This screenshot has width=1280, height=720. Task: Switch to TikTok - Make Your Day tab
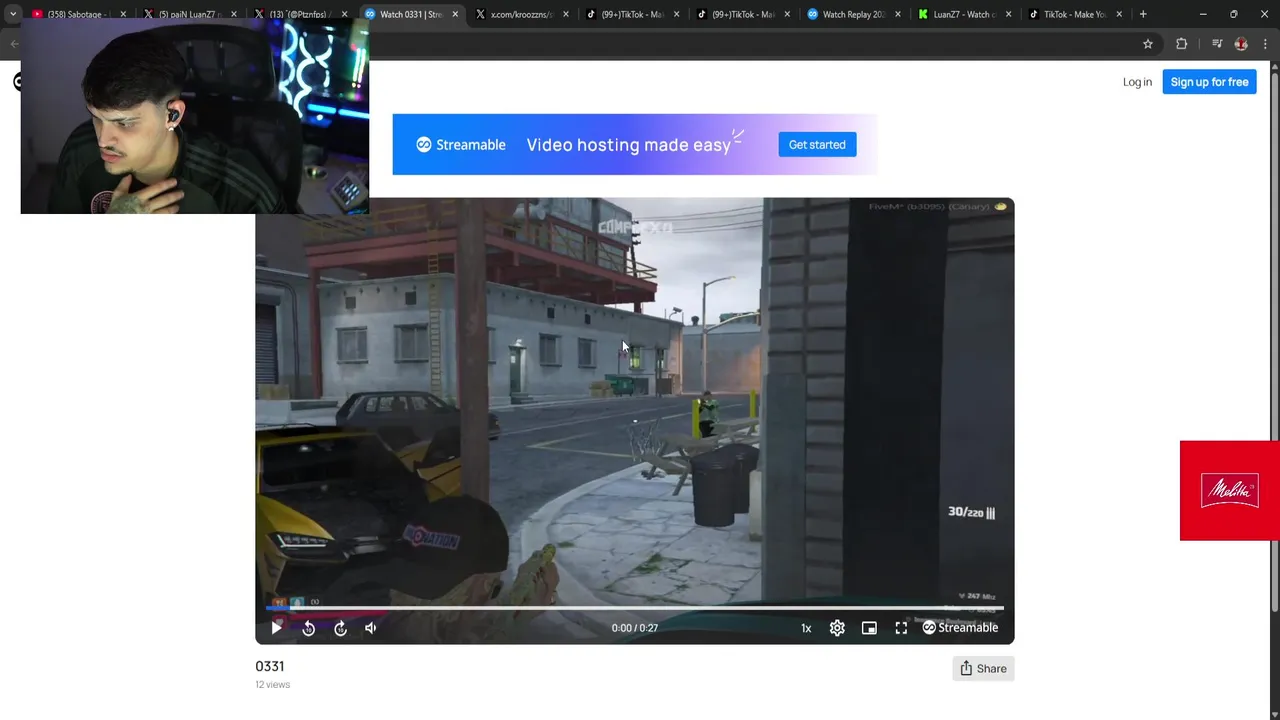tap(1074, 14)
